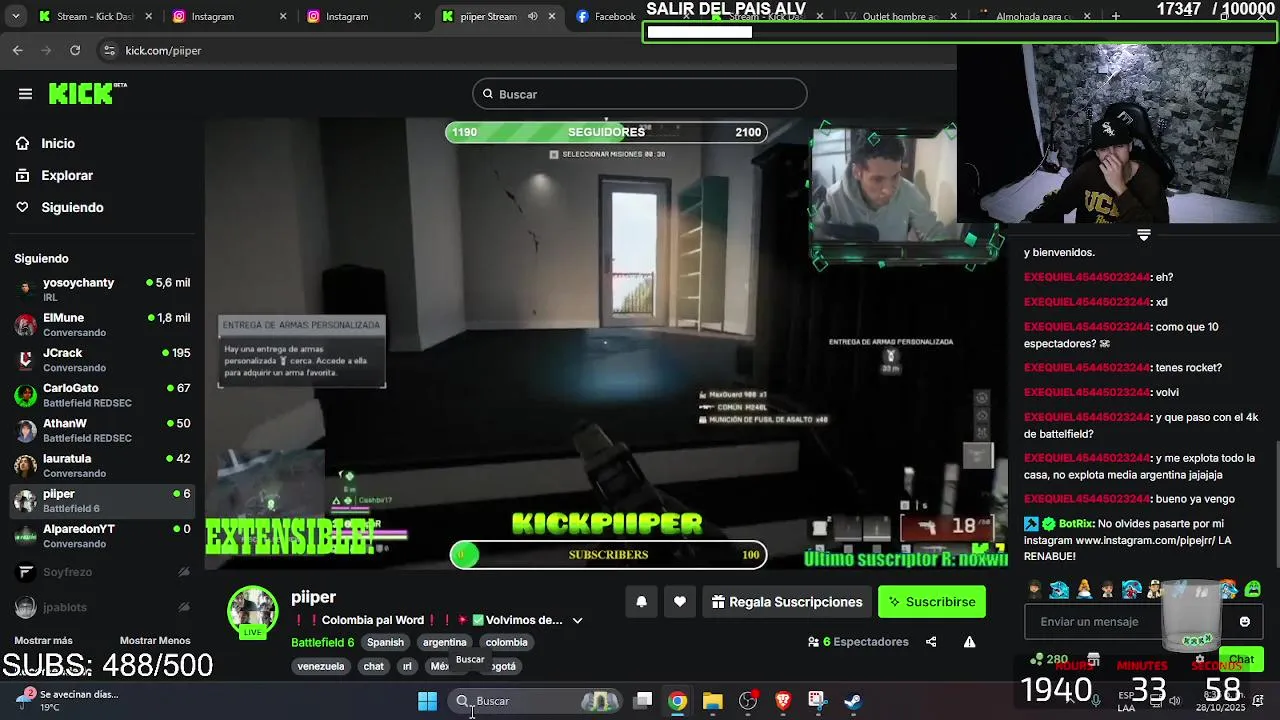Click the report warning icon
The width and height of the screenshot is (1280, 720).
(x=969, y=642)
